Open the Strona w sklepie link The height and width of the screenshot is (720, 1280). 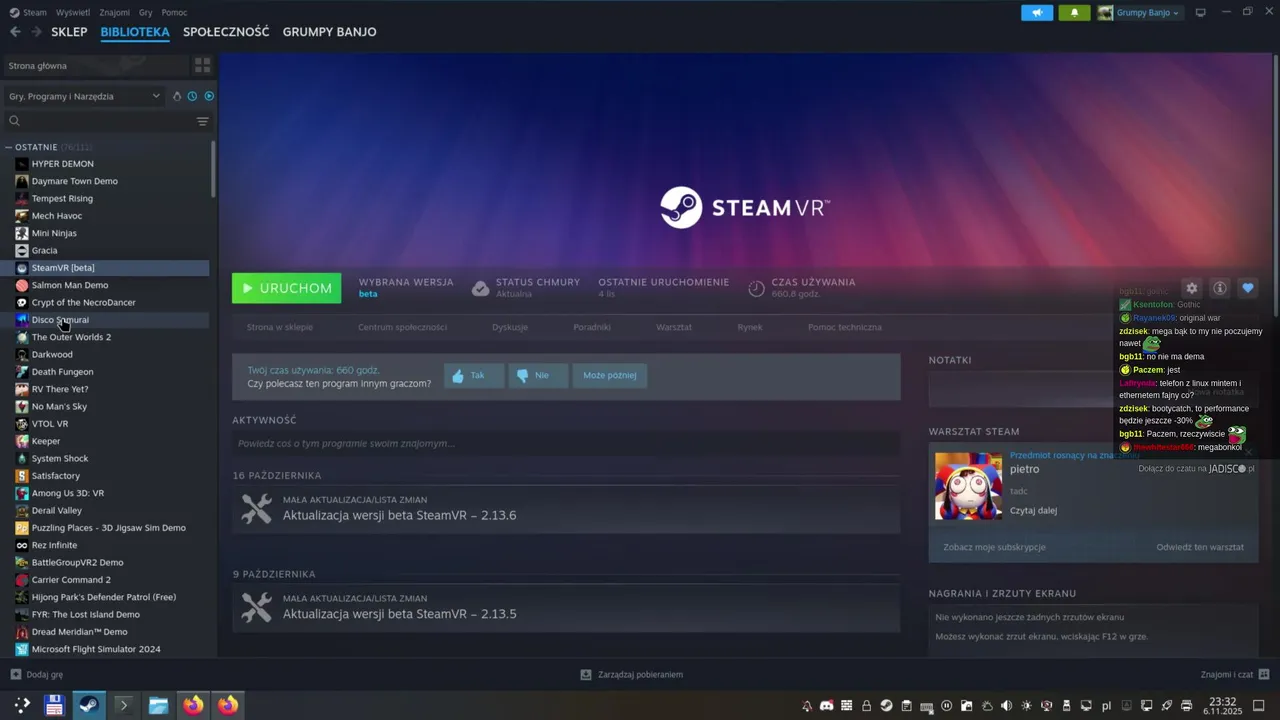tap(280, 327)
